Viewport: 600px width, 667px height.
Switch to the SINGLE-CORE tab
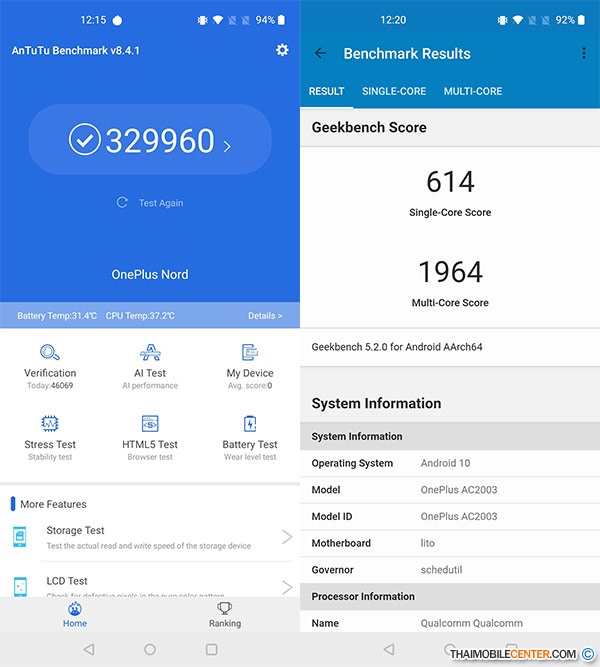coord(394,91)
